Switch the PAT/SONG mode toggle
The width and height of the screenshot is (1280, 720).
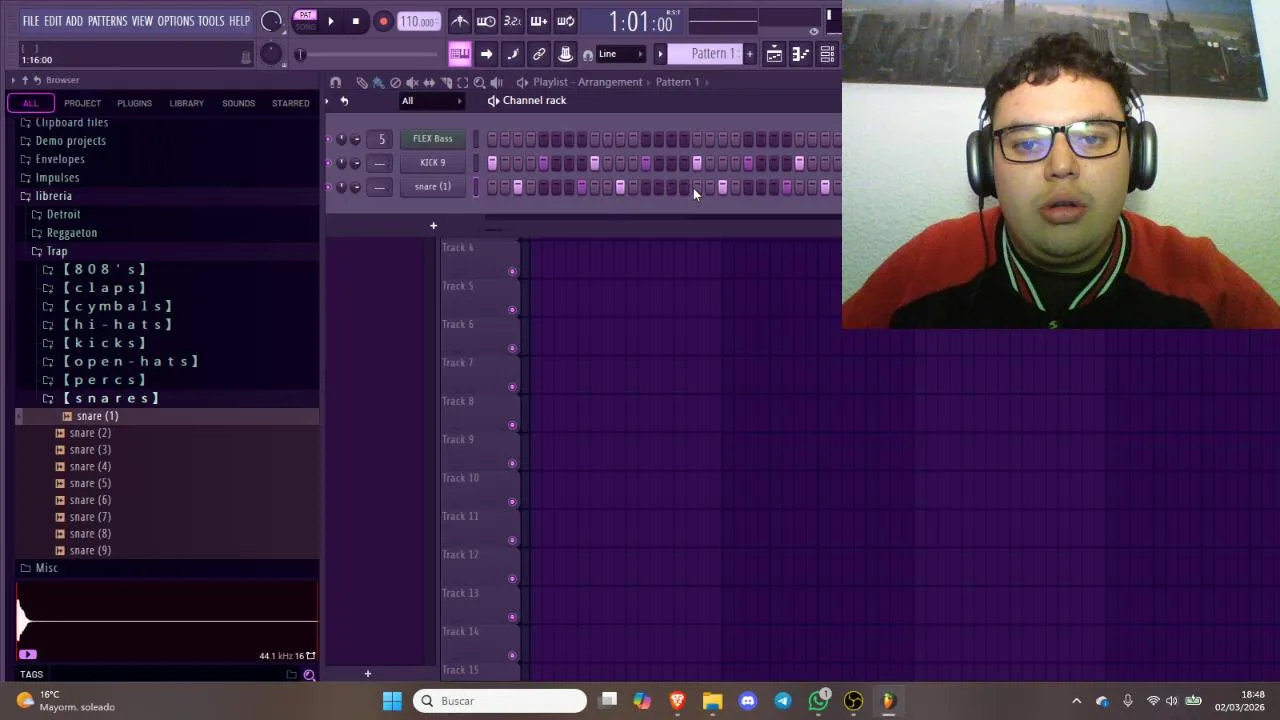click(x=305, y=21)
